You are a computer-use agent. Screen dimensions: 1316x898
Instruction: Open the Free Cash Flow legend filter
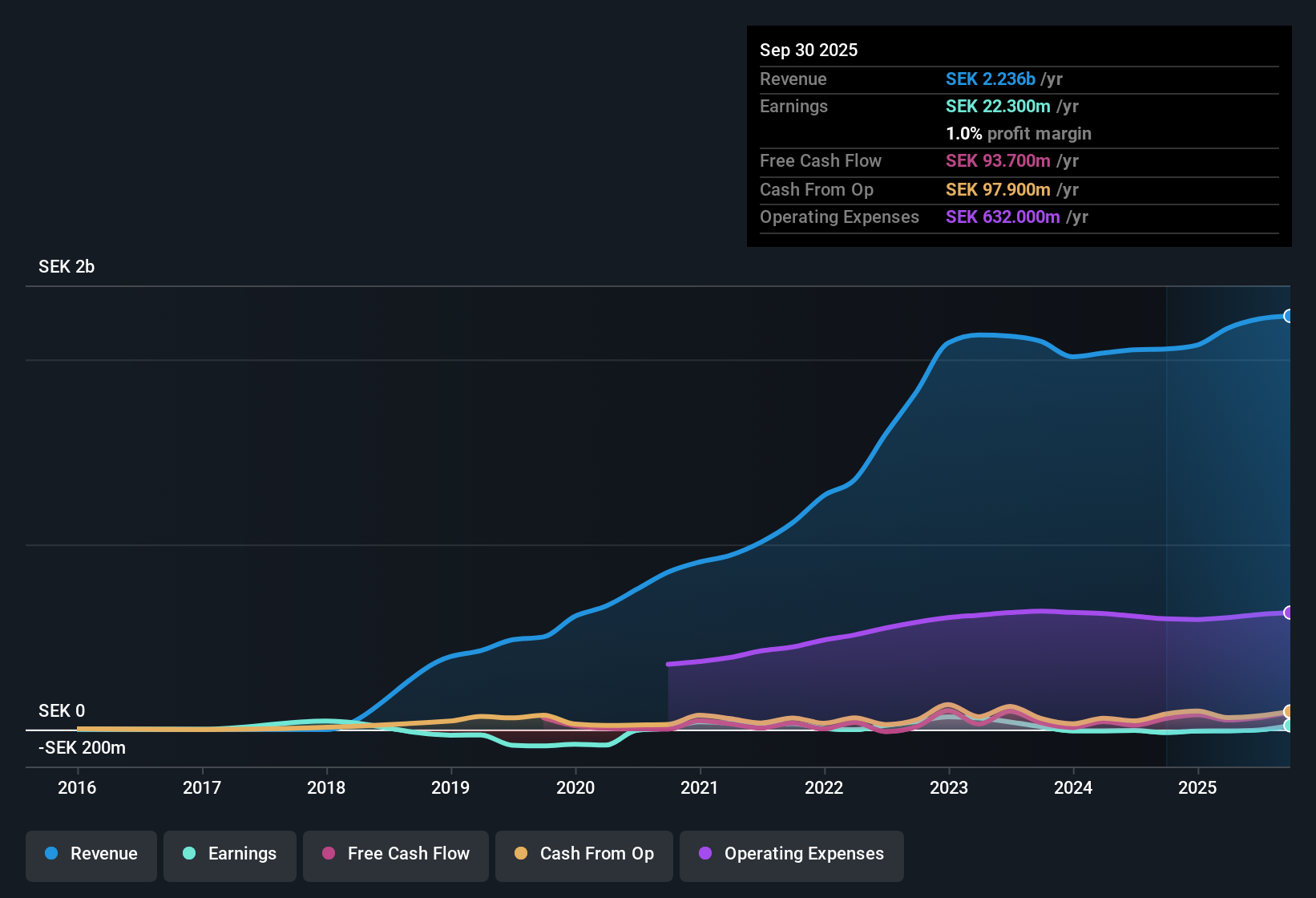395,855
